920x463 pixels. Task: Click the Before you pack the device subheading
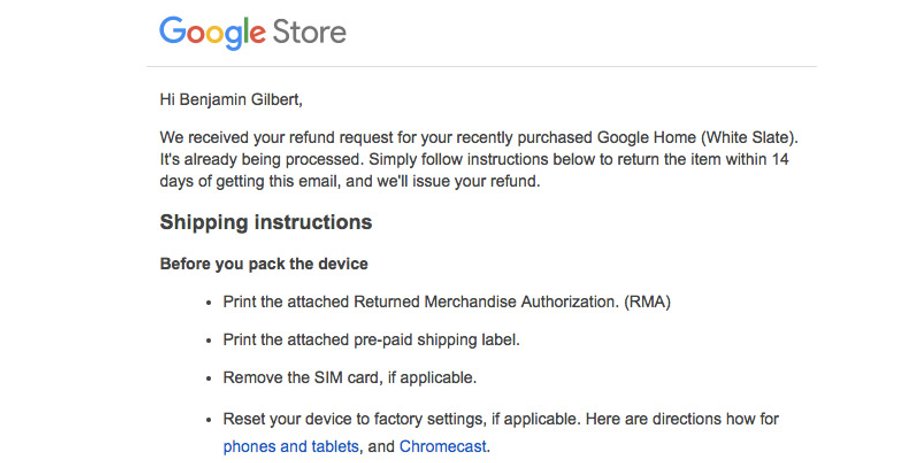click(x=263, y=264)
